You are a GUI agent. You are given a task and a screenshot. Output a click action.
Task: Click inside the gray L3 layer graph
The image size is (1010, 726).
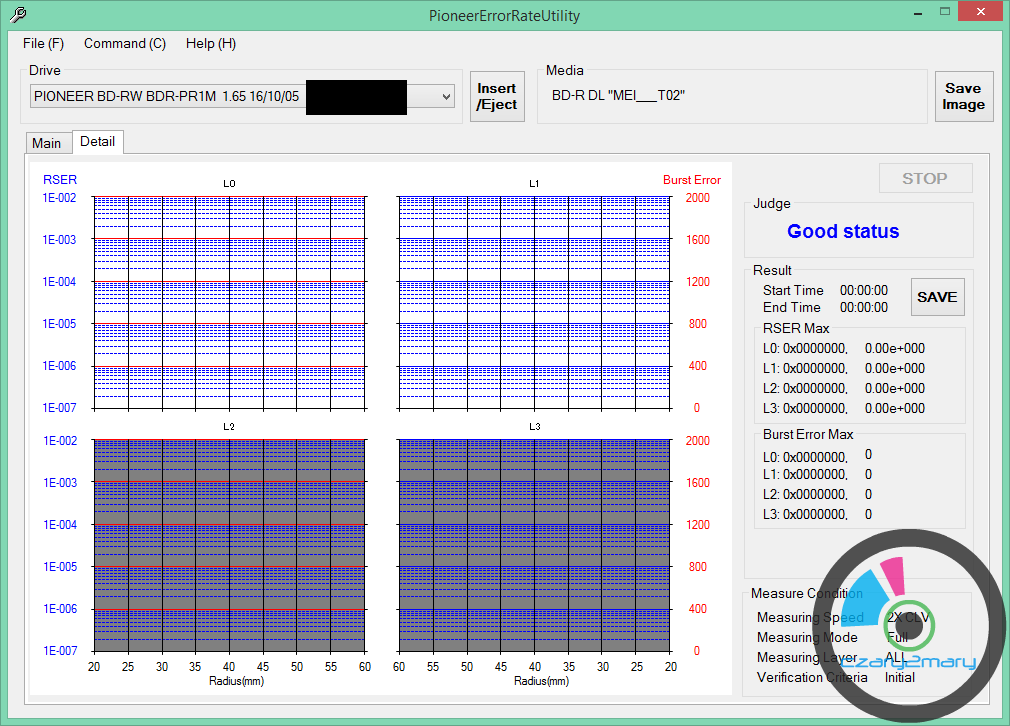pos(534,545)
